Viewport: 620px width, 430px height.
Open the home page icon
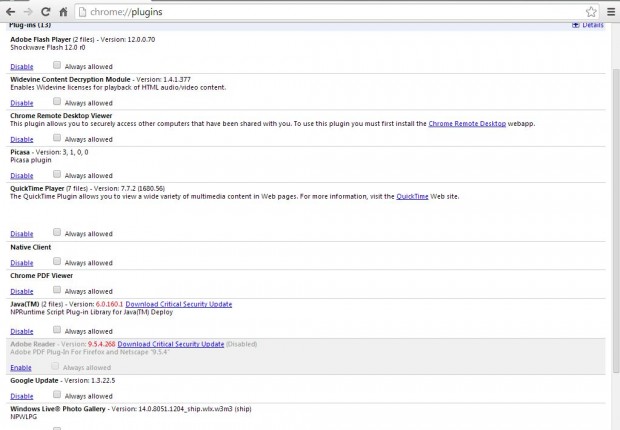(63, 12)
